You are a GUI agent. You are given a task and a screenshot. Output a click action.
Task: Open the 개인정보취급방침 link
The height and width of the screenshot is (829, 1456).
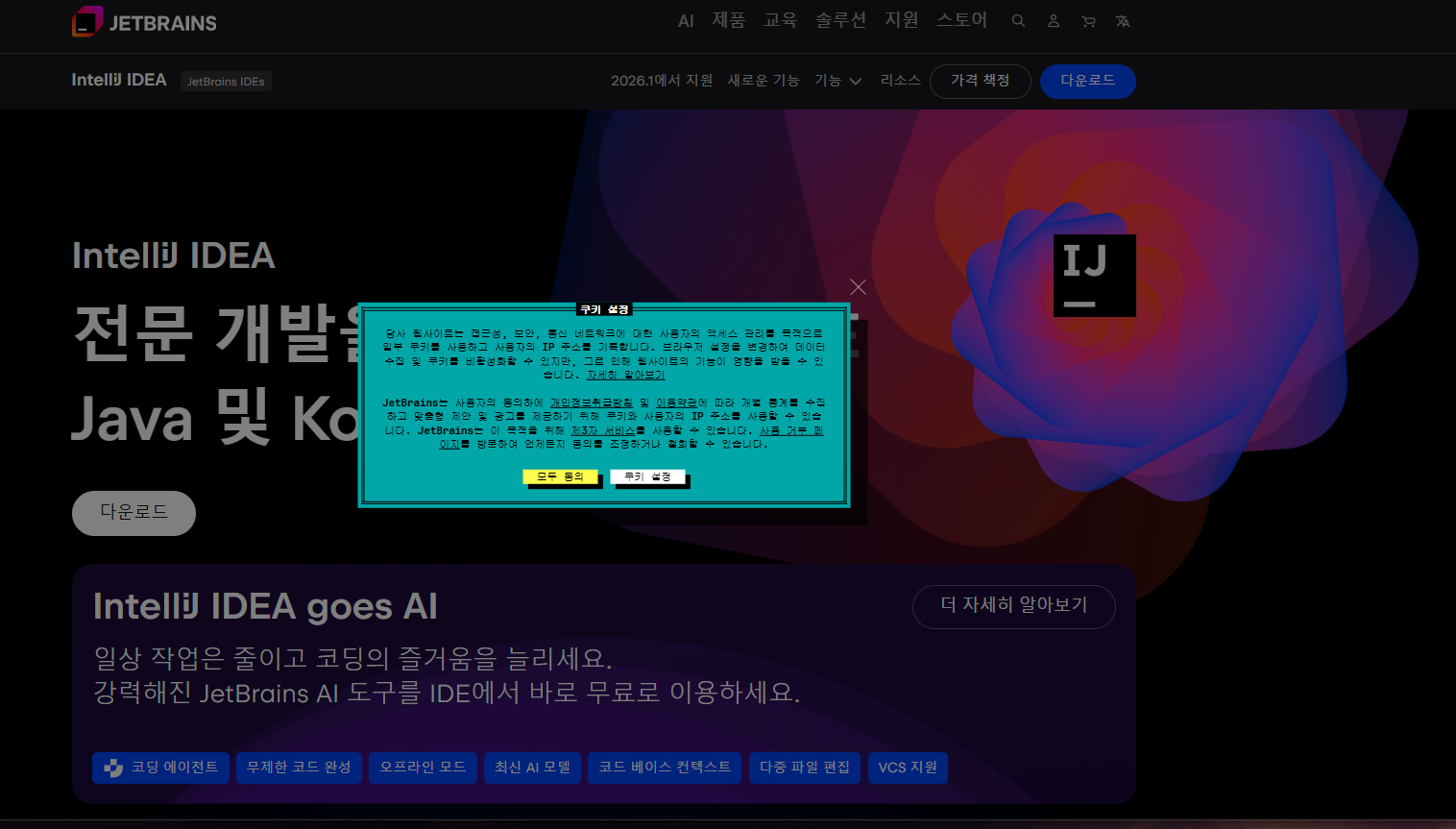591,402
